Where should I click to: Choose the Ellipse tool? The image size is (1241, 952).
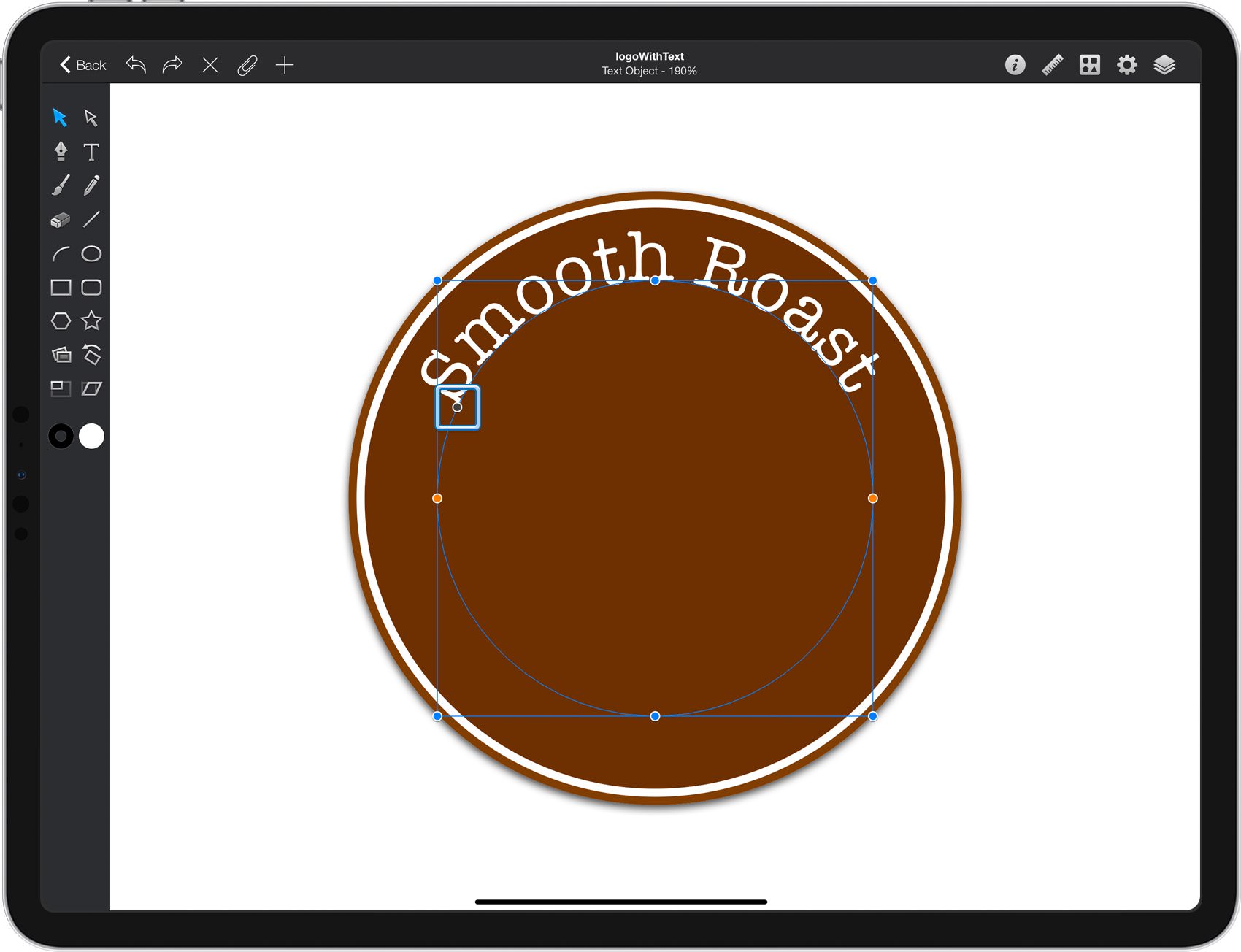point(91,253)
